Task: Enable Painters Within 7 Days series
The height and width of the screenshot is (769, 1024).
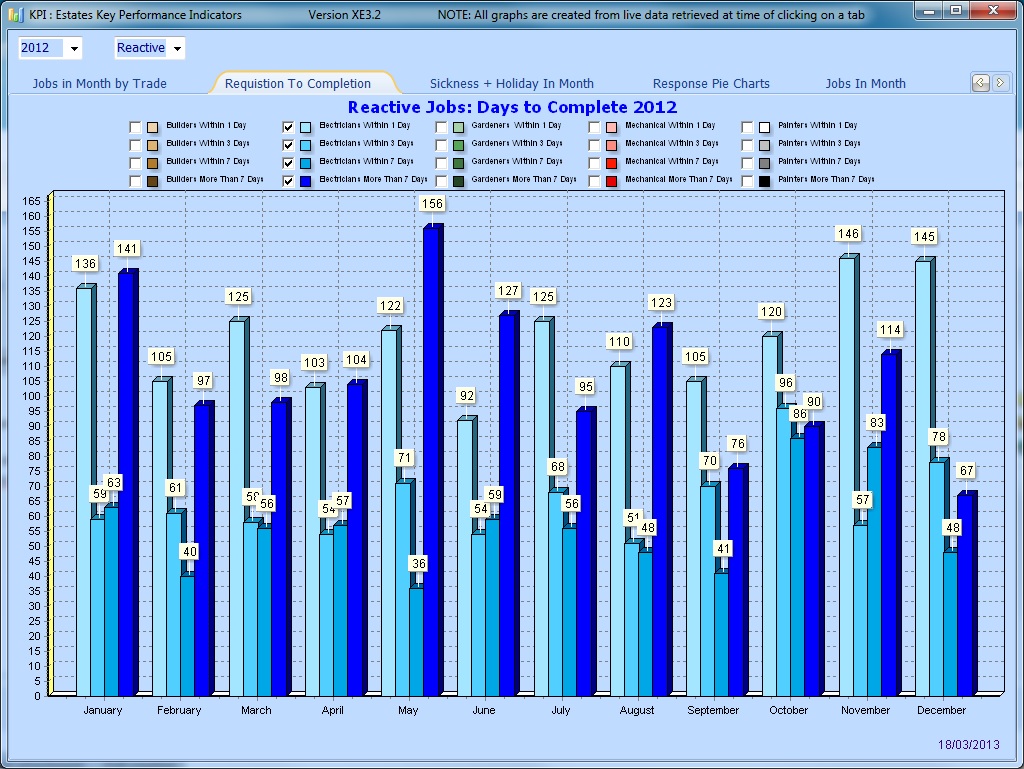Action: (748, 163)
